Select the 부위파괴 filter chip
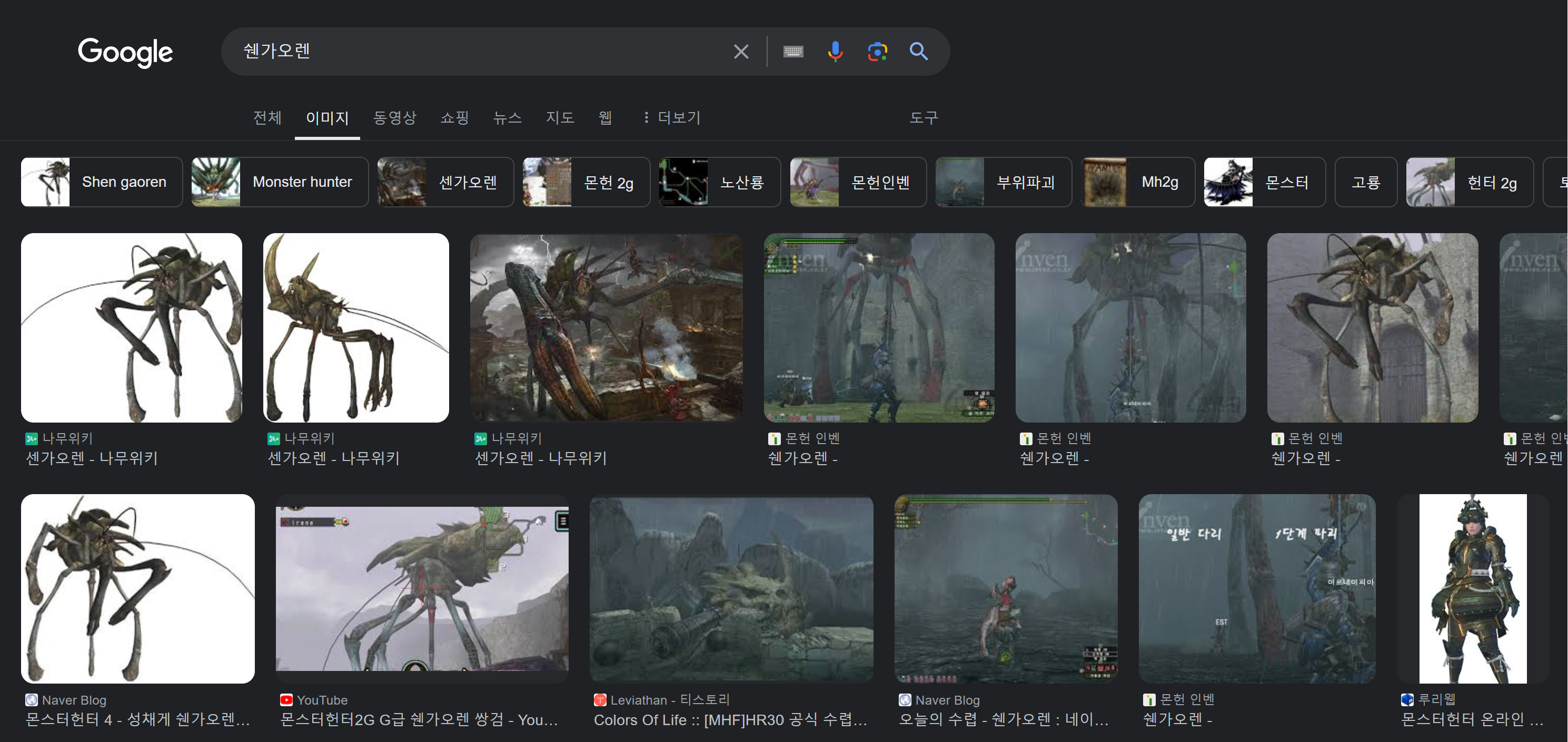This screenshot has width=1568, height=742. [1004, 182]
